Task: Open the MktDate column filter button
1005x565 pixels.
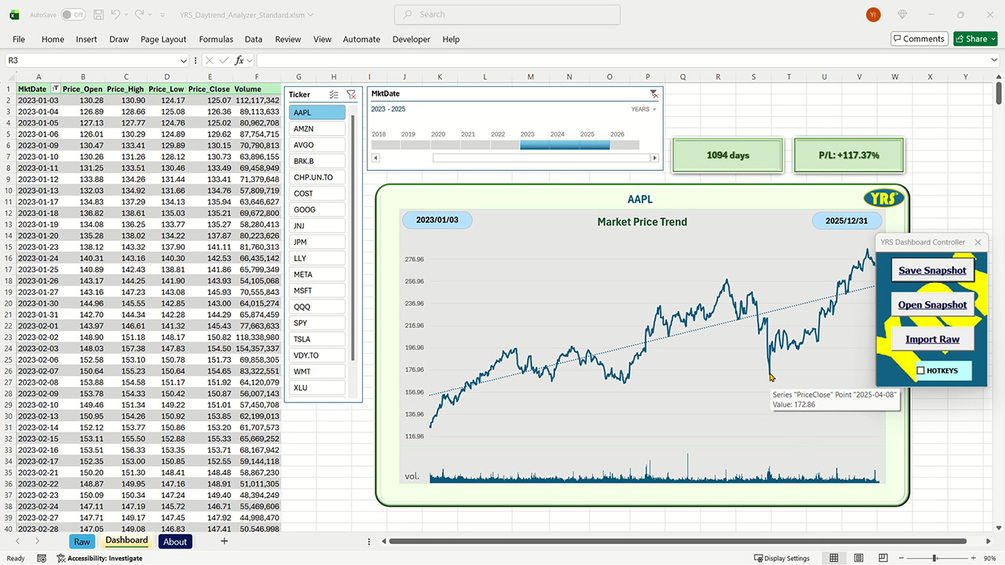Action: [x=56, y=88]
